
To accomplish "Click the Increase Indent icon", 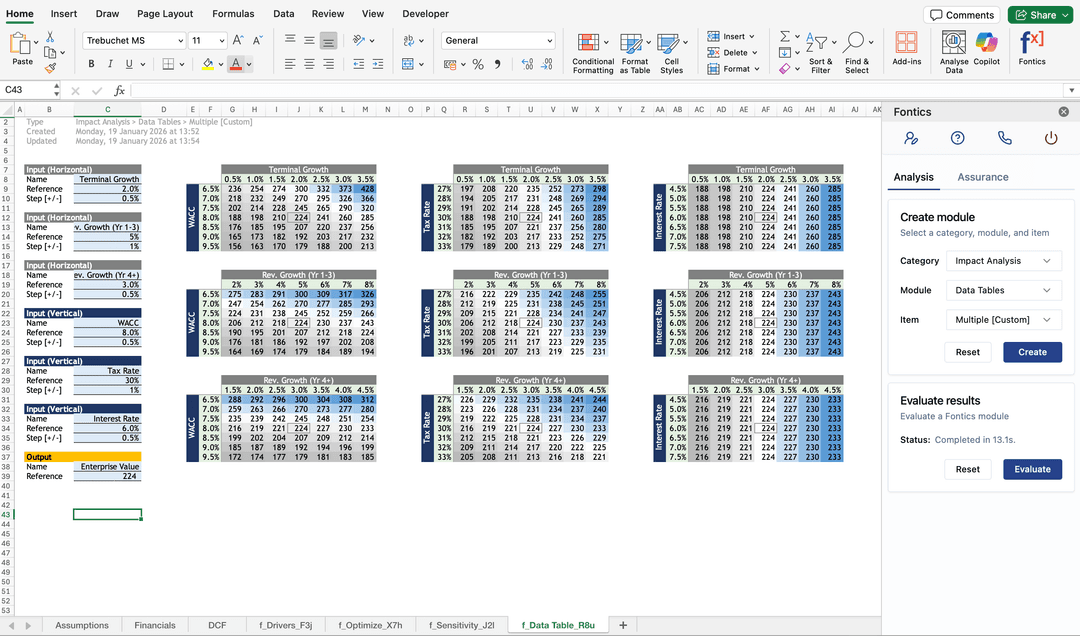I will click(x=377, y=64).
